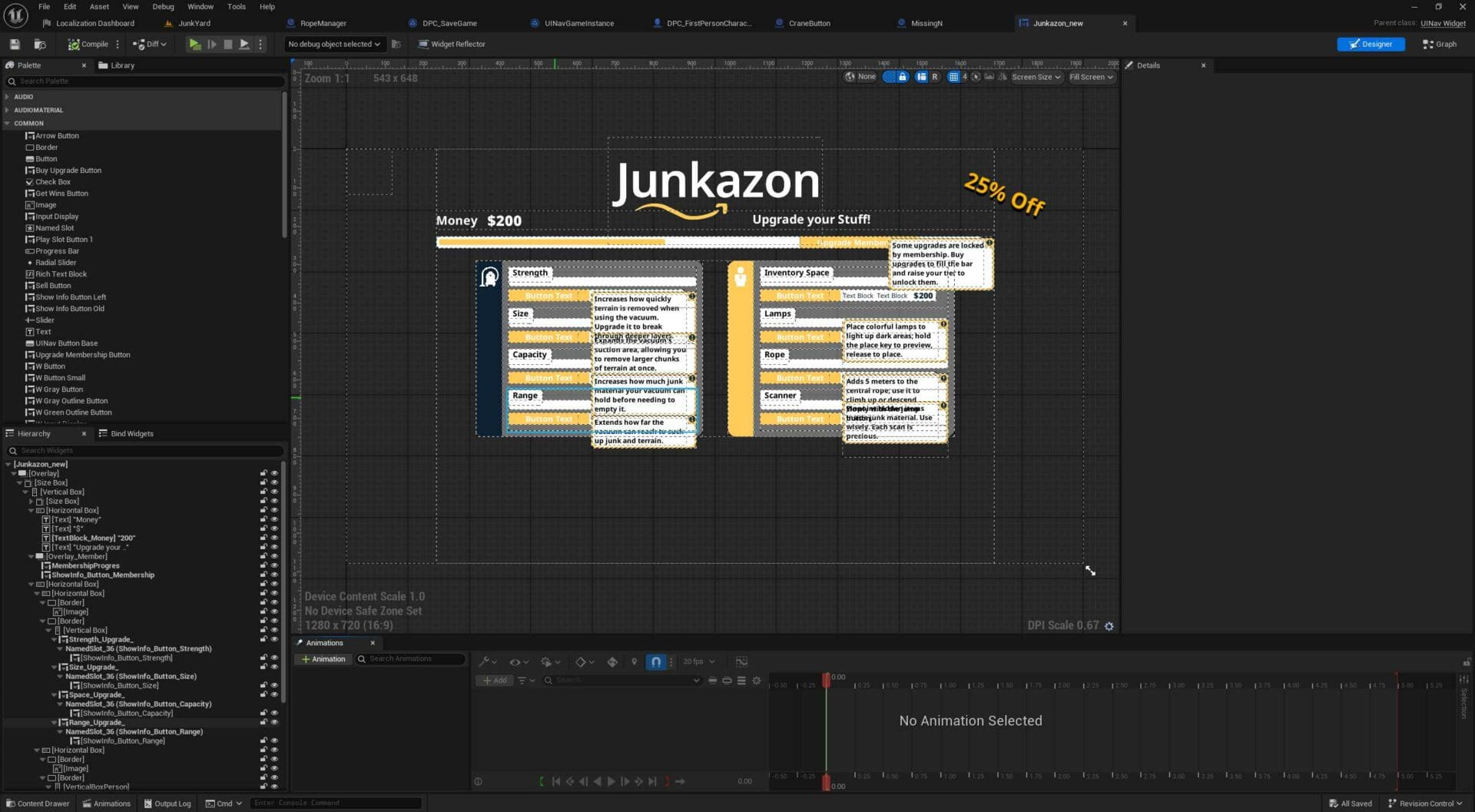Image resolution: width=1475 pixels, height=812 pixels.
Task: Open the Debug menu
Action: click(163, 7)
